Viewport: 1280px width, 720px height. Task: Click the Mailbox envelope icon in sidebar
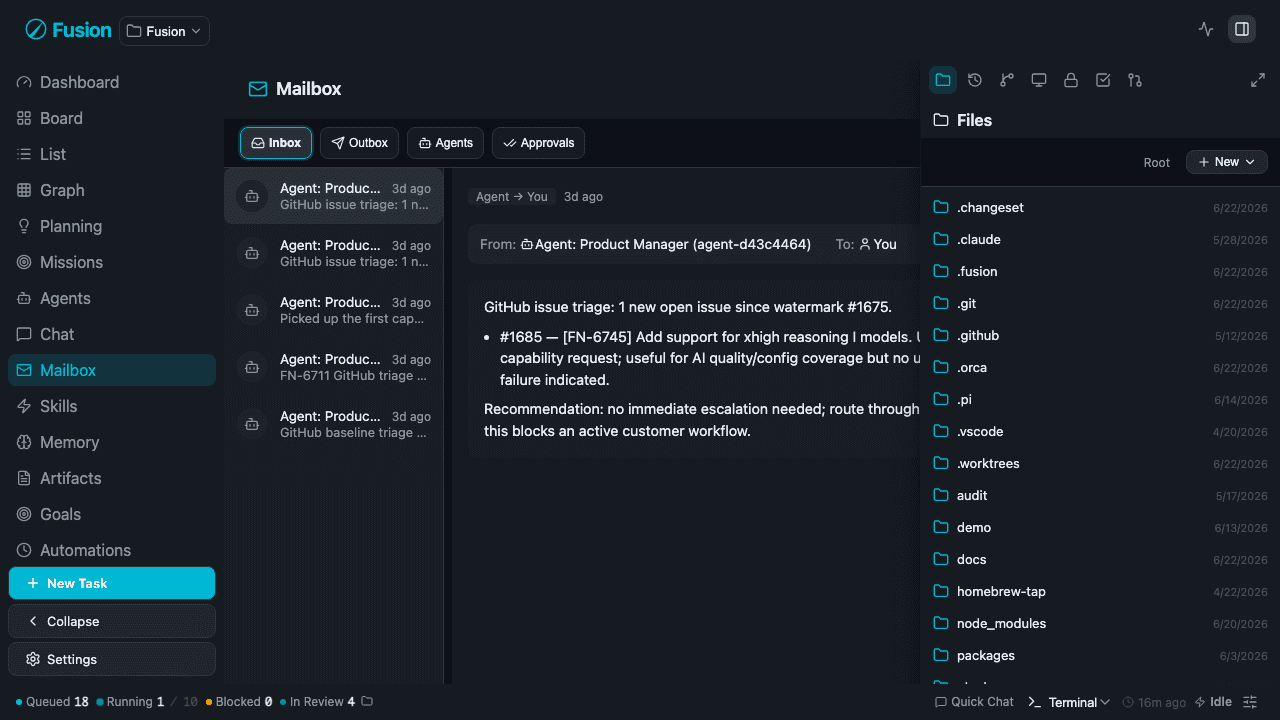point(24,370)
